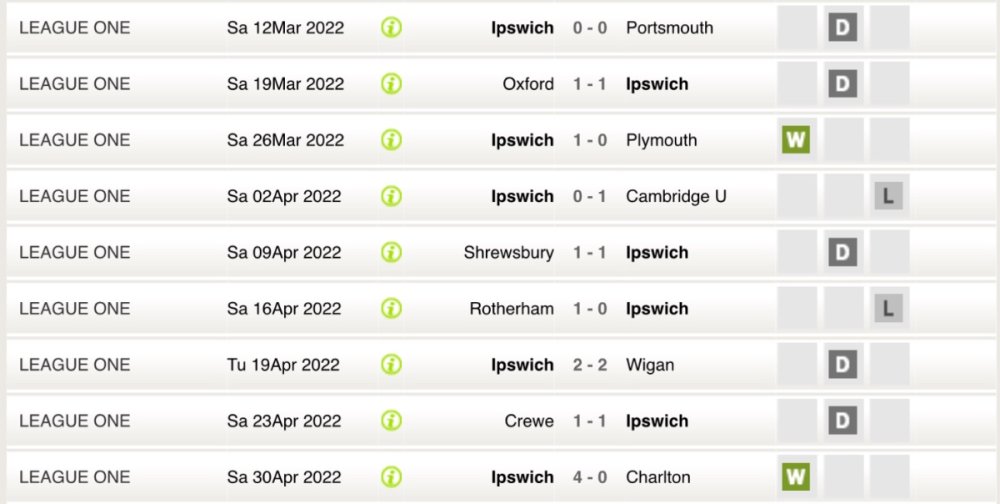Click info icon for Crewe vs Ipswich
1000x504 pixels.
[x=392, y=420]
